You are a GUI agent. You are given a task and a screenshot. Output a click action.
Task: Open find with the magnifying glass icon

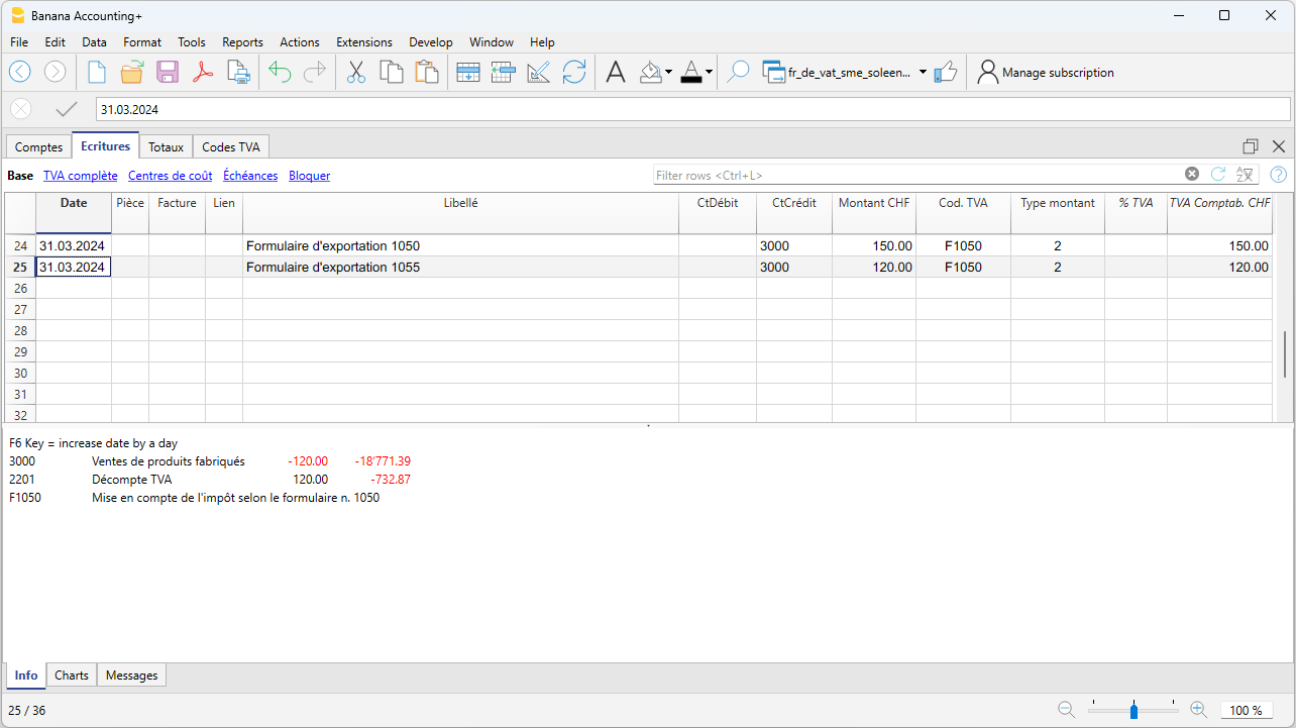pyautogui.click(x=738, y=72)
